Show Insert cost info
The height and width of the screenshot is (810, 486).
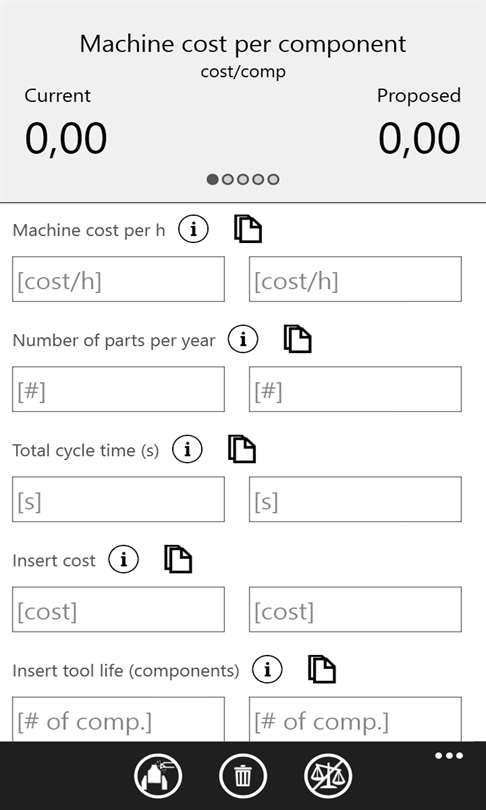coord(123,560)
